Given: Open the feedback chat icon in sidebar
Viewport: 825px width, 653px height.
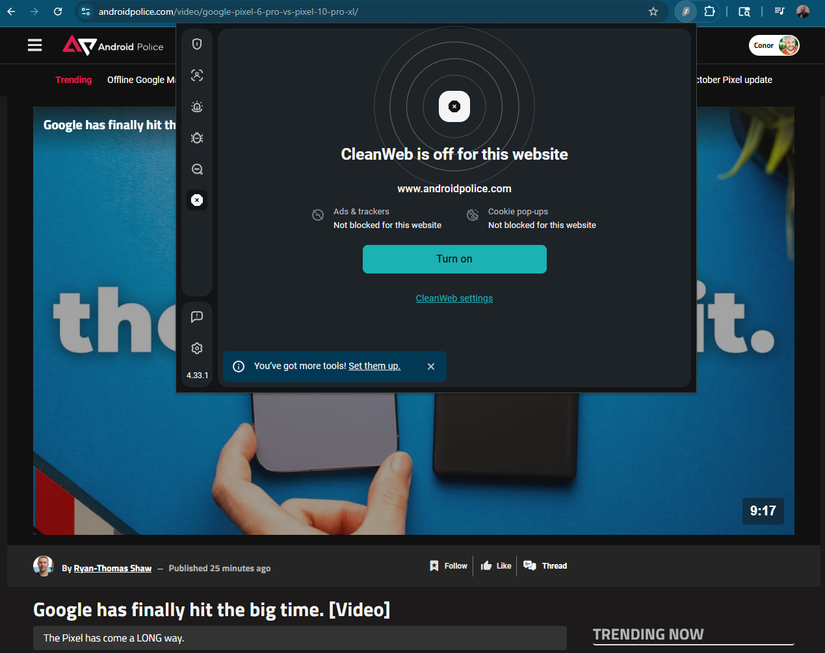Looking at the screenshot, I should tap(197, 317).
